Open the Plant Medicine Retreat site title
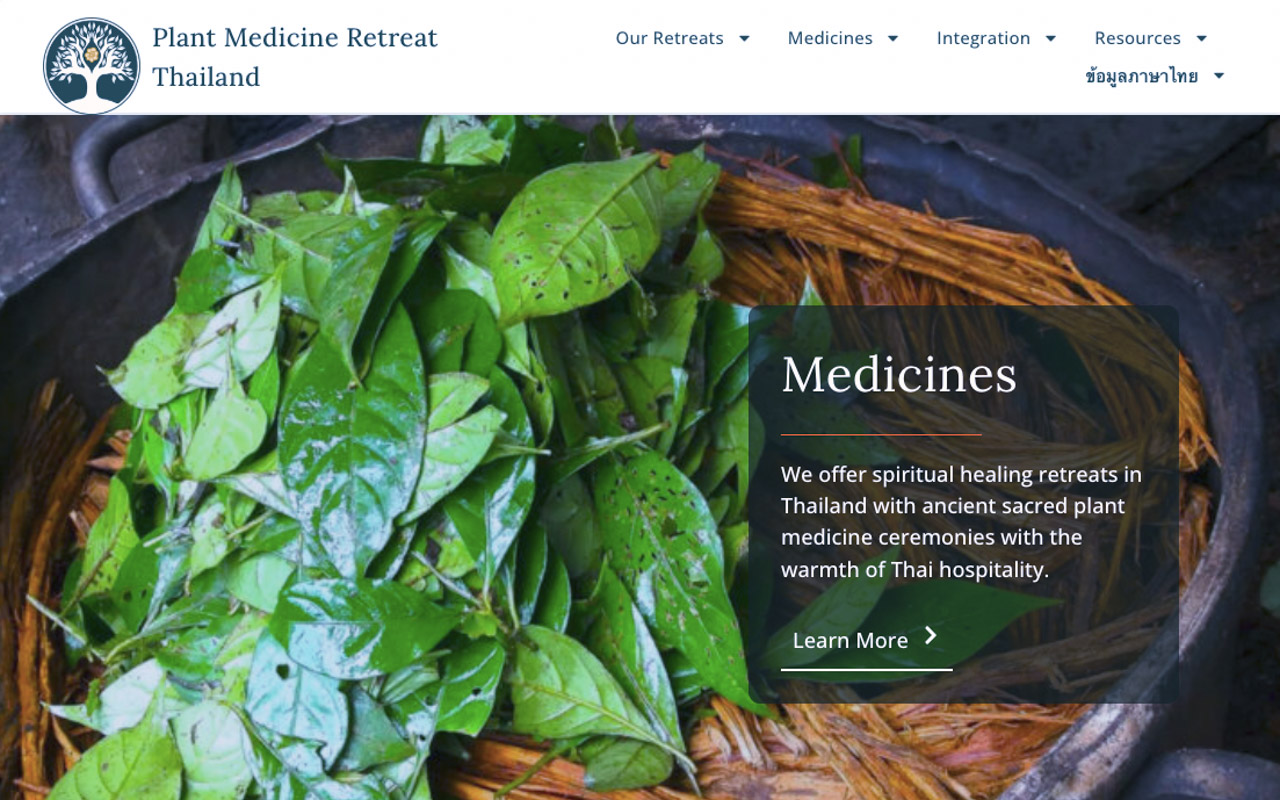Screen dimensions: 1280x800 pyautogui.click(x=295, y=57)
